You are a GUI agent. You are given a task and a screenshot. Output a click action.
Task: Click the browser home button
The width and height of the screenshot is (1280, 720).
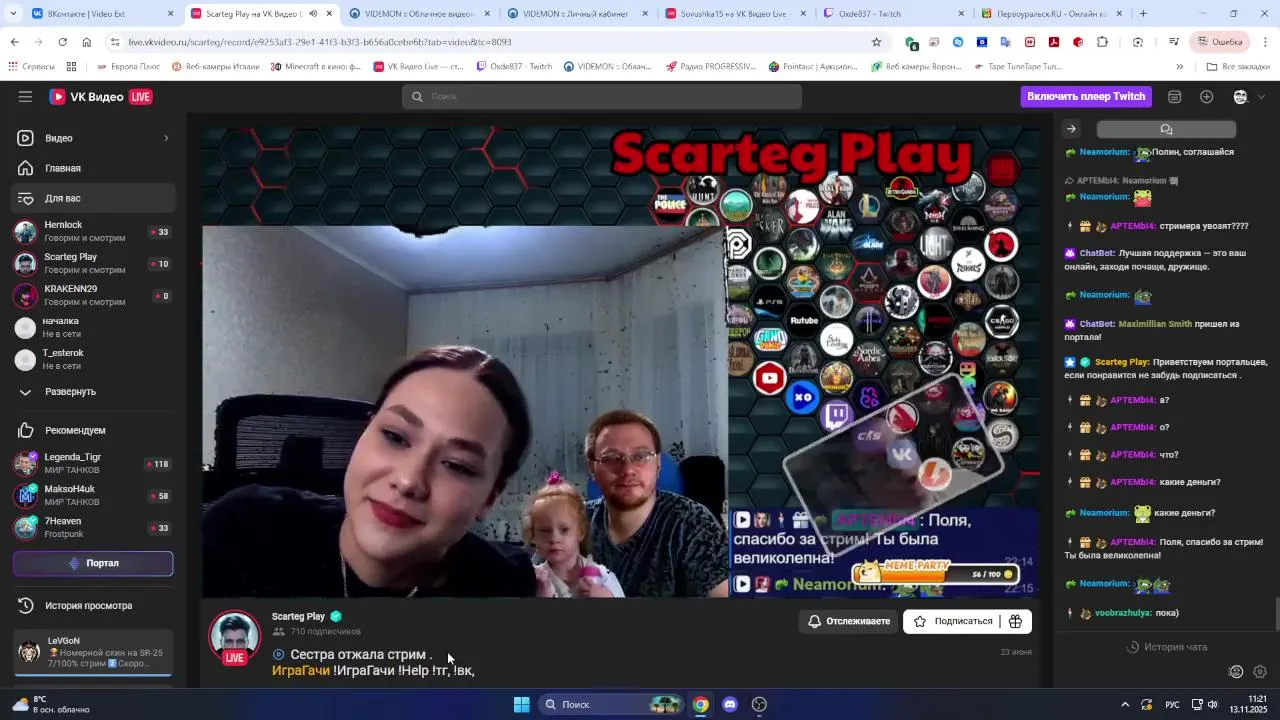(86, 42)
